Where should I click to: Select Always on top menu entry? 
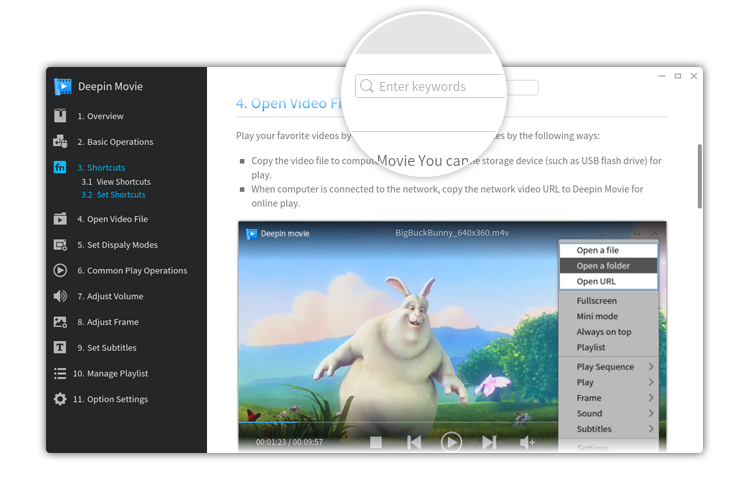[609, 332]
